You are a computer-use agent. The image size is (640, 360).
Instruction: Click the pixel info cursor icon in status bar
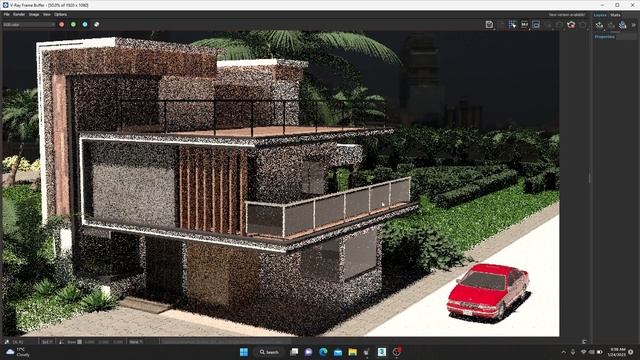(7, 342)
